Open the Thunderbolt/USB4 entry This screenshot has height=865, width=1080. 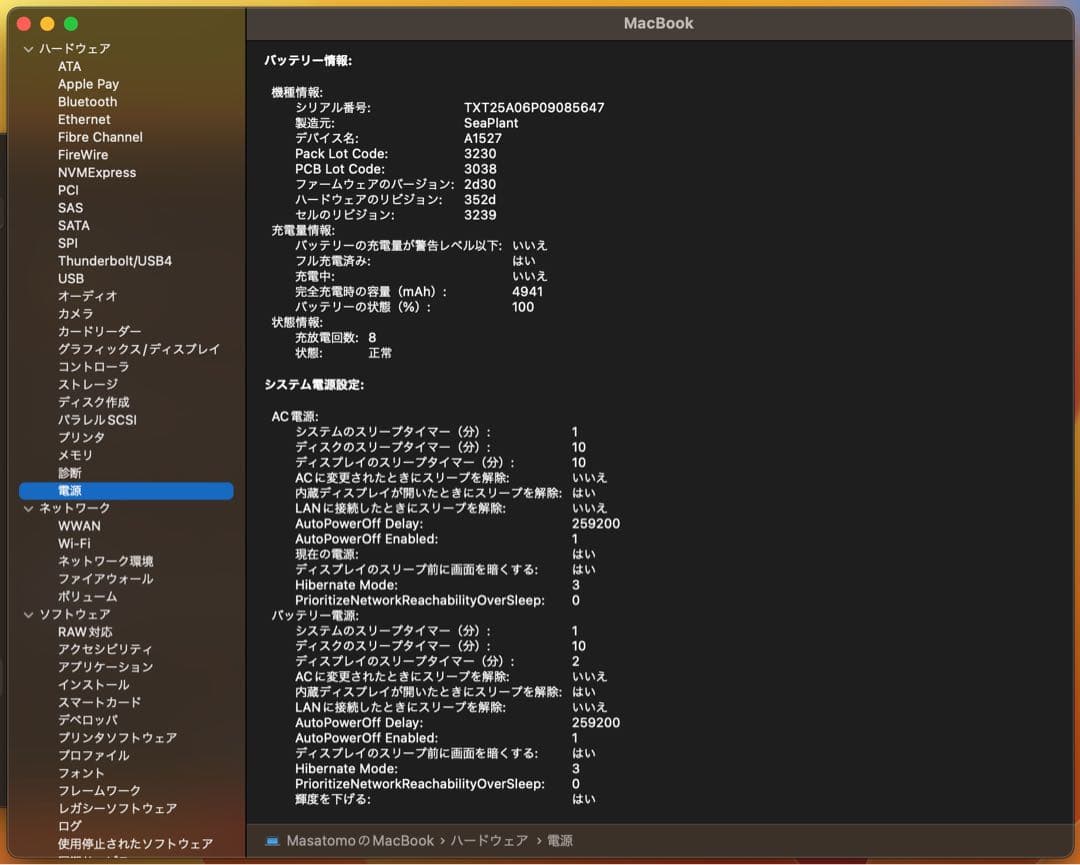click(114, 261)
